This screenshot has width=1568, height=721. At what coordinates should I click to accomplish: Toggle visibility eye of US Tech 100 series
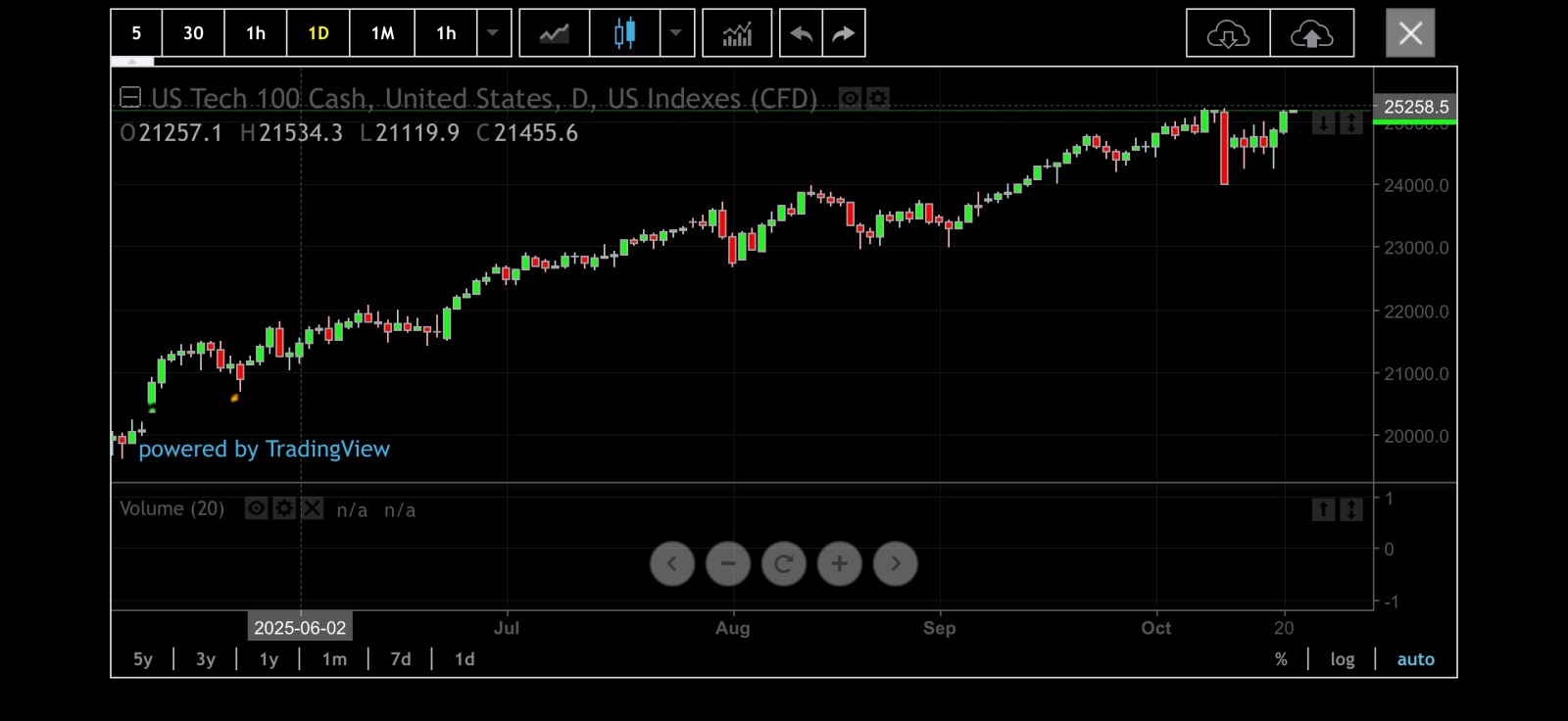(x=850, y=98)
